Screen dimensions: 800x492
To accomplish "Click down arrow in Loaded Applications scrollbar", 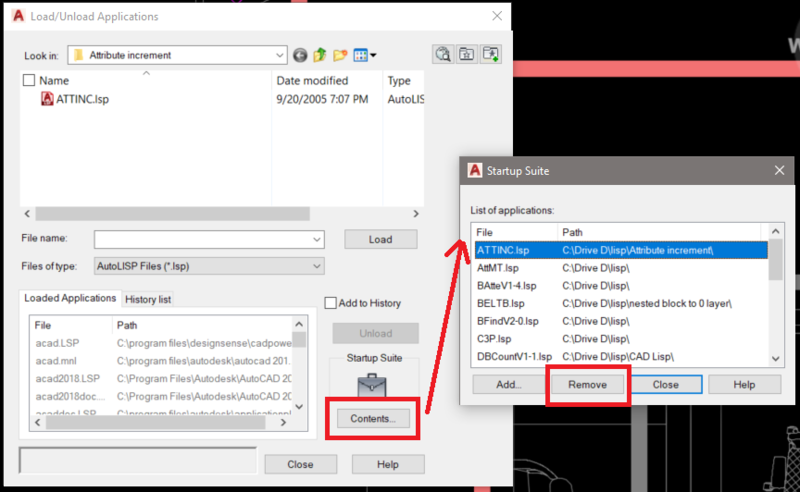I will pos(299,407).
